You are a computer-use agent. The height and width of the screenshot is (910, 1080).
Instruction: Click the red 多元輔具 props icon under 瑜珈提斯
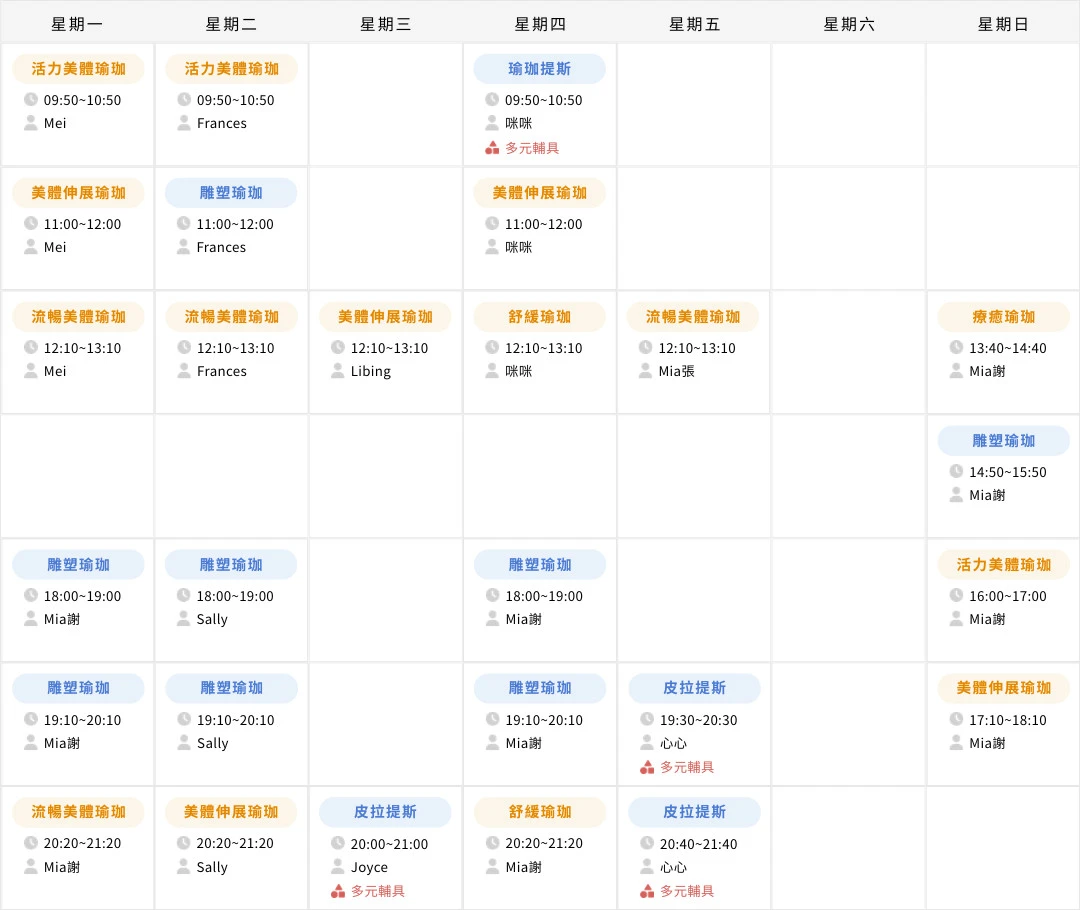[491, 147]
